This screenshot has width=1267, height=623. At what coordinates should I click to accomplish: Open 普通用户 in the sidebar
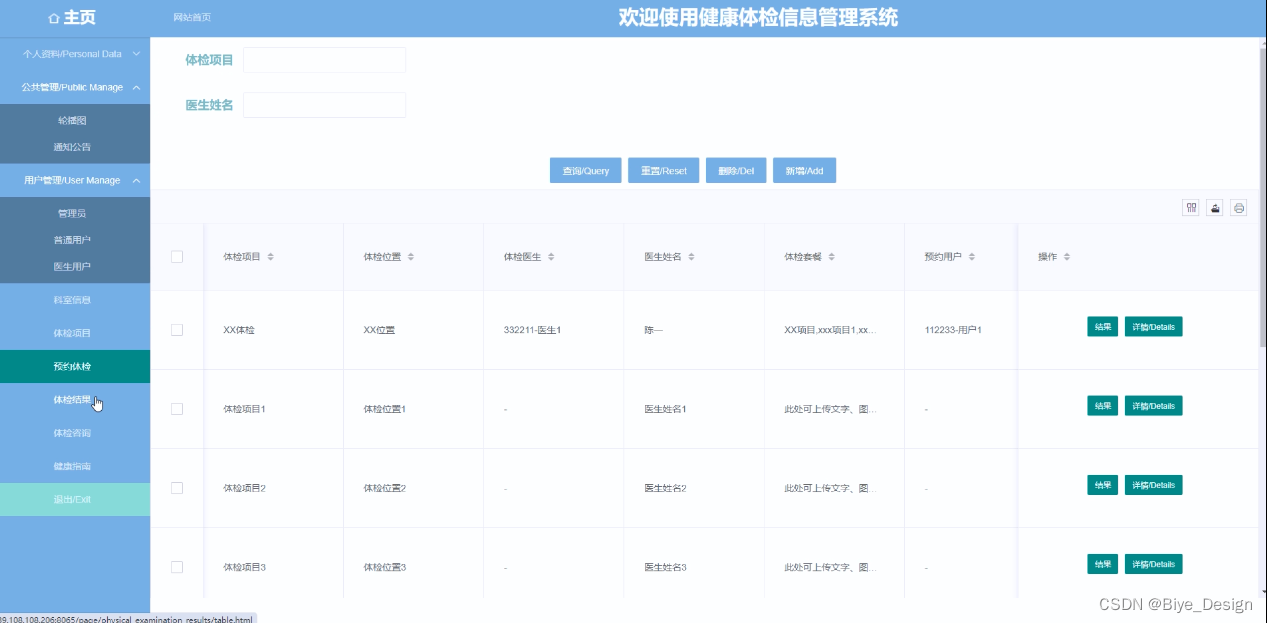[x=72, y=240]
